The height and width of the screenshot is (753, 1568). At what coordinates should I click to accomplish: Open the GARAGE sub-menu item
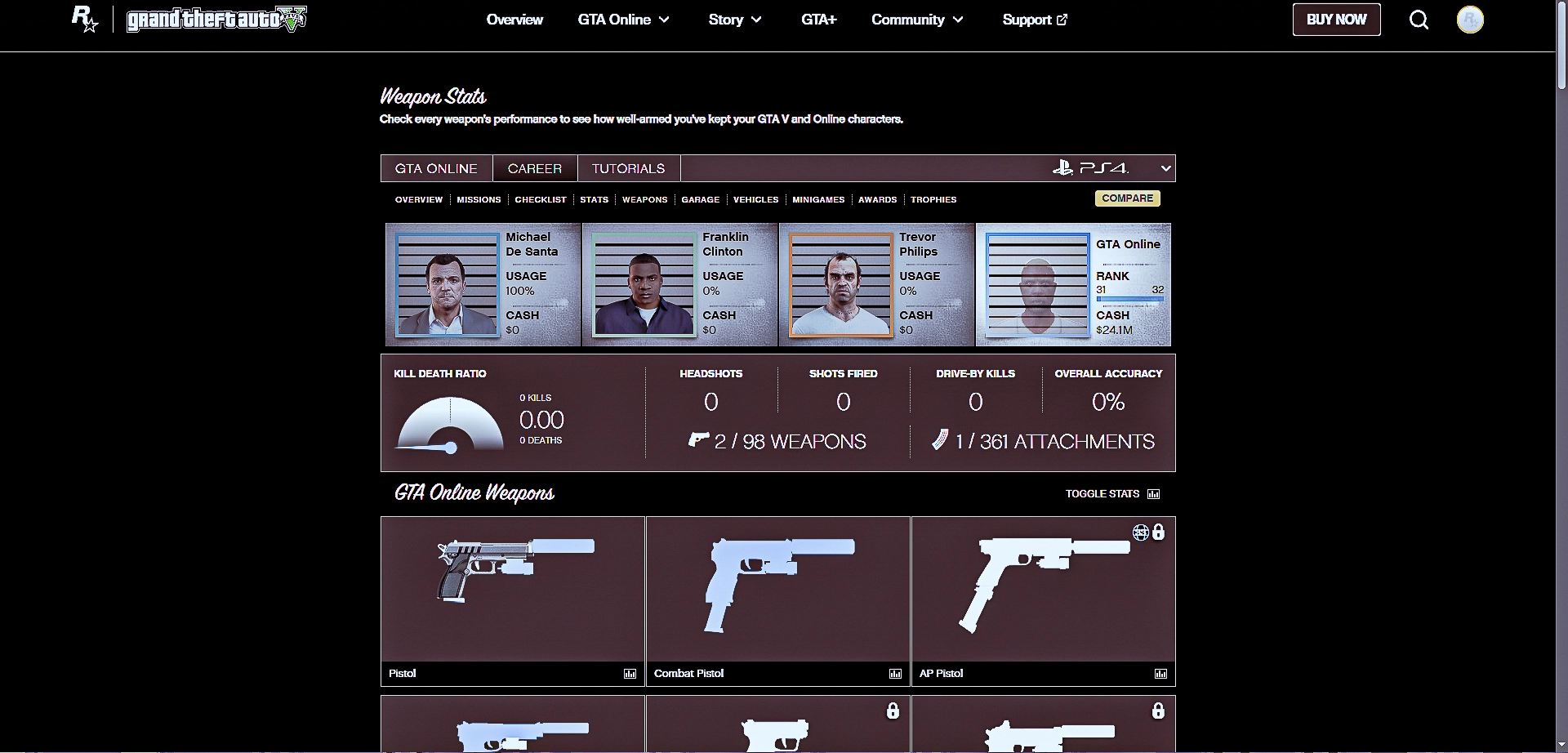coord(701,199)
